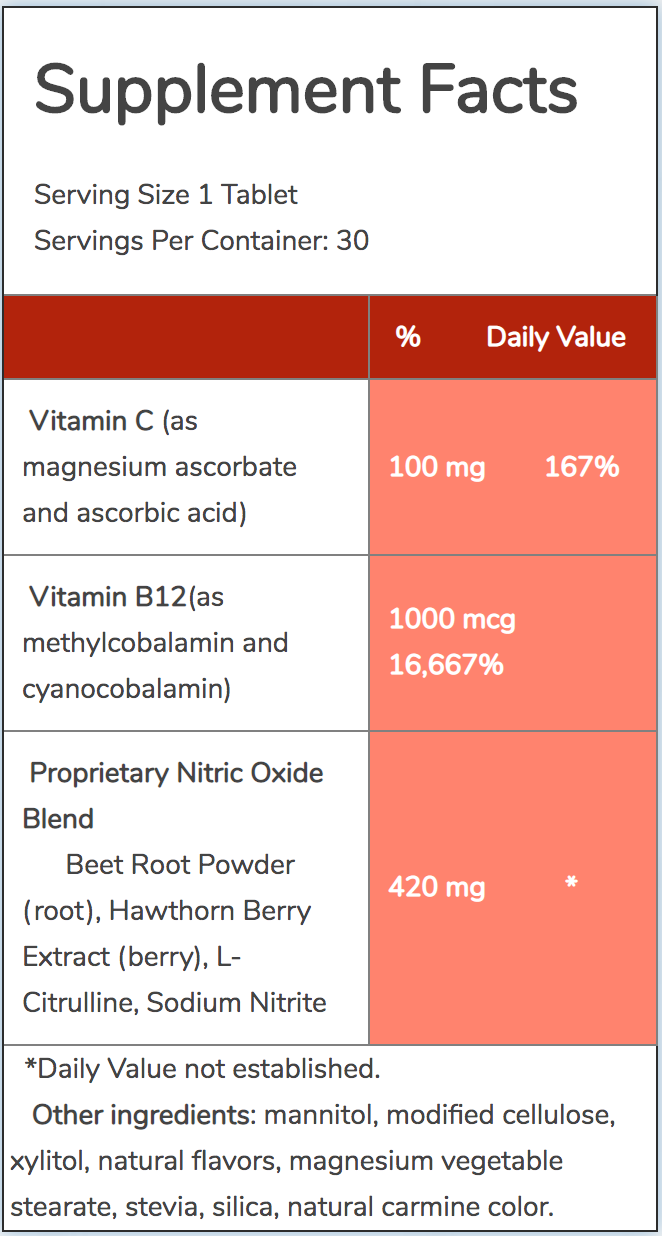Click the Servings Per Container: 30 text
Image resolution: width=662 pixels, height=1236 pixels.
coord(201,241)
